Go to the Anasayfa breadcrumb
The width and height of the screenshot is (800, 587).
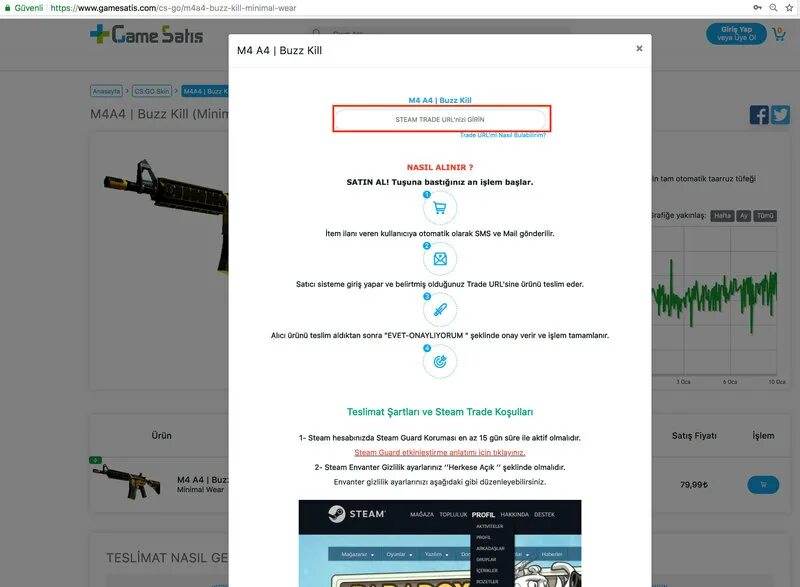click(106, 91)
